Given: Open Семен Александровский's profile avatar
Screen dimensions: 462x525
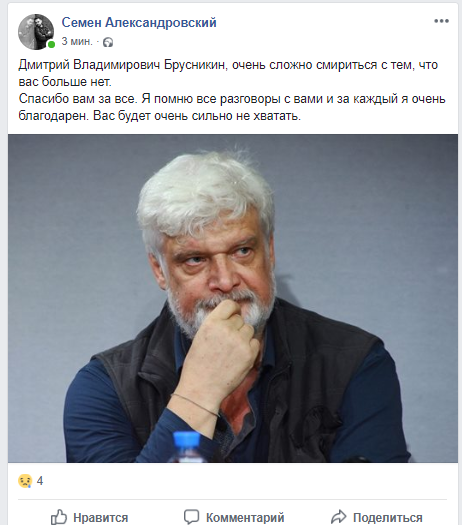Looking at the screenshot, I should tap(36, 32).
